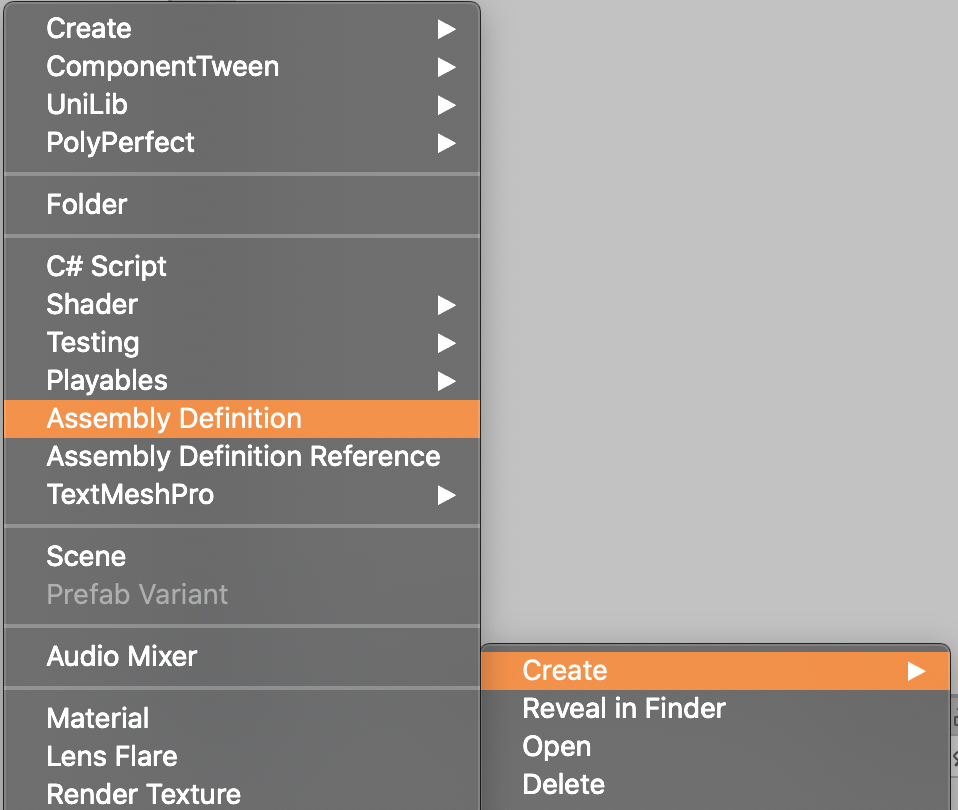Open the ComponentTween submenu
Viewport: 958px width, 810px height.
447,67
